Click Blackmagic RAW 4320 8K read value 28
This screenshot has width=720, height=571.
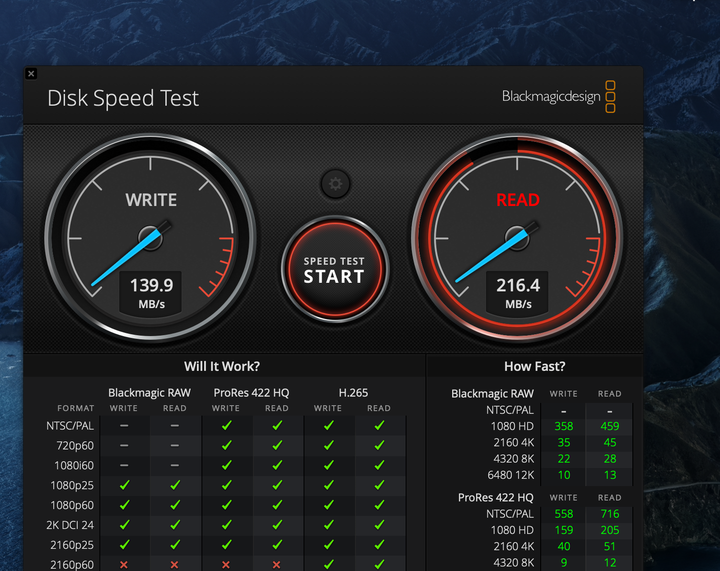click(x=609, y=459)
